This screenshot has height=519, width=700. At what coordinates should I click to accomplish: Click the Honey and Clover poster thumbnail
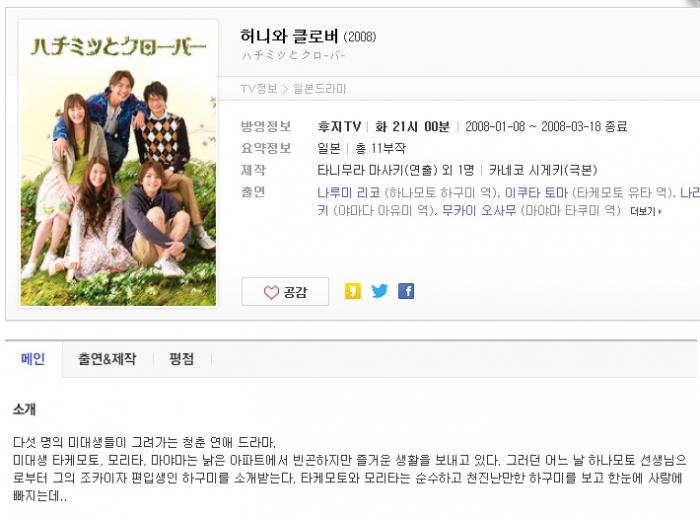[x=118, y=163]
